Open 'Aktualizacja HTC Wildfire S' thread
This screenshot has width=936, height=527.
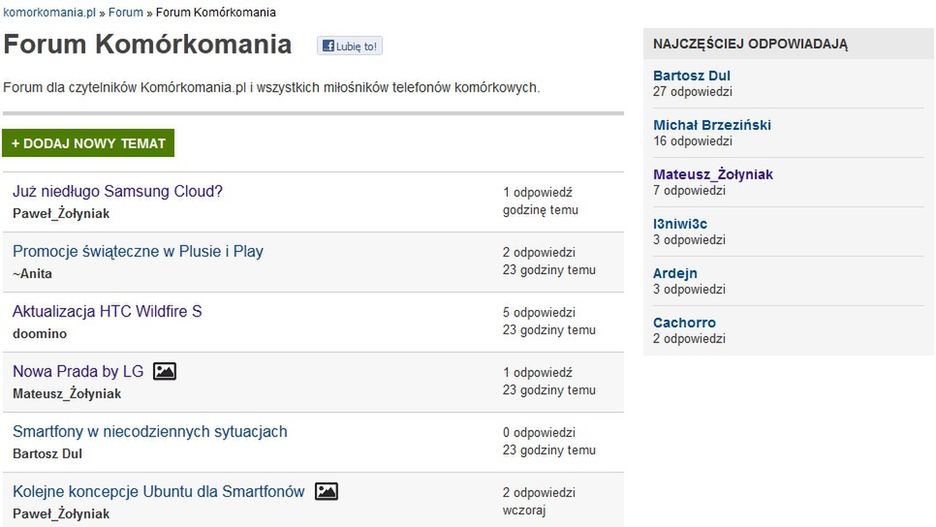tap(107, 311)
